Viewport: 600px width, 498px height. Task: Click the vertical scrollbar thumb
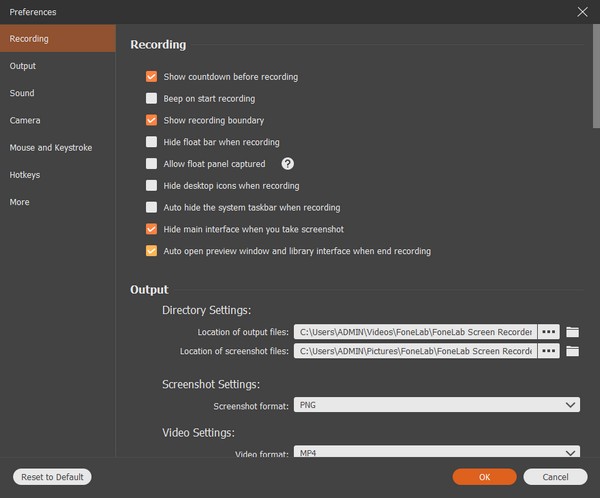[596, 76]
